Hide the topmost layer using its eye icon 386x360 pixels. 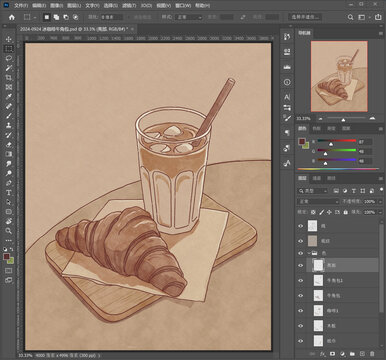pos(301,226)
